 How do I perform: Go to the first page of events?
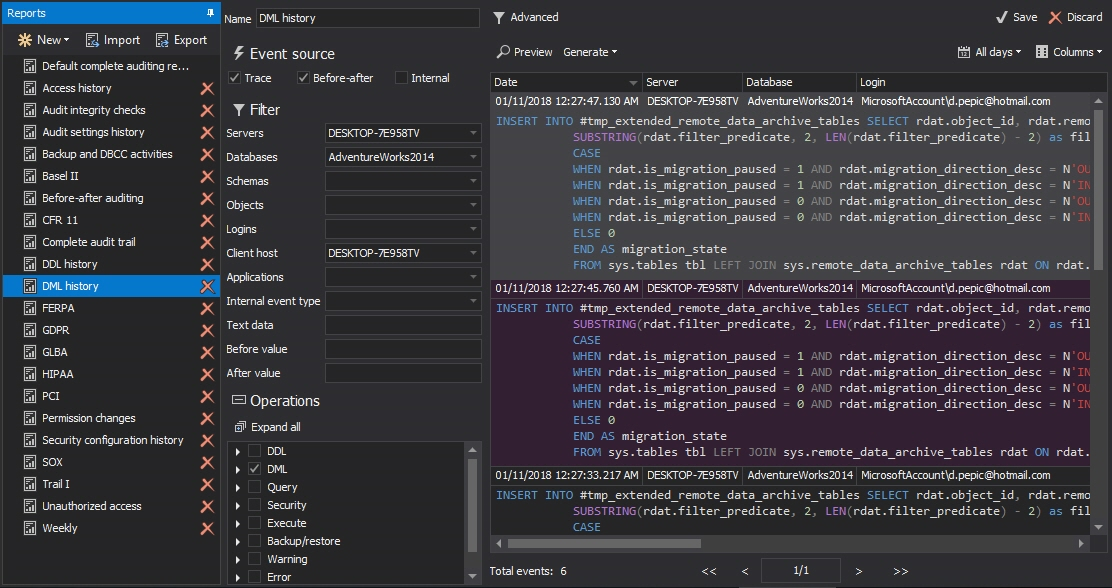click(708, 571)
